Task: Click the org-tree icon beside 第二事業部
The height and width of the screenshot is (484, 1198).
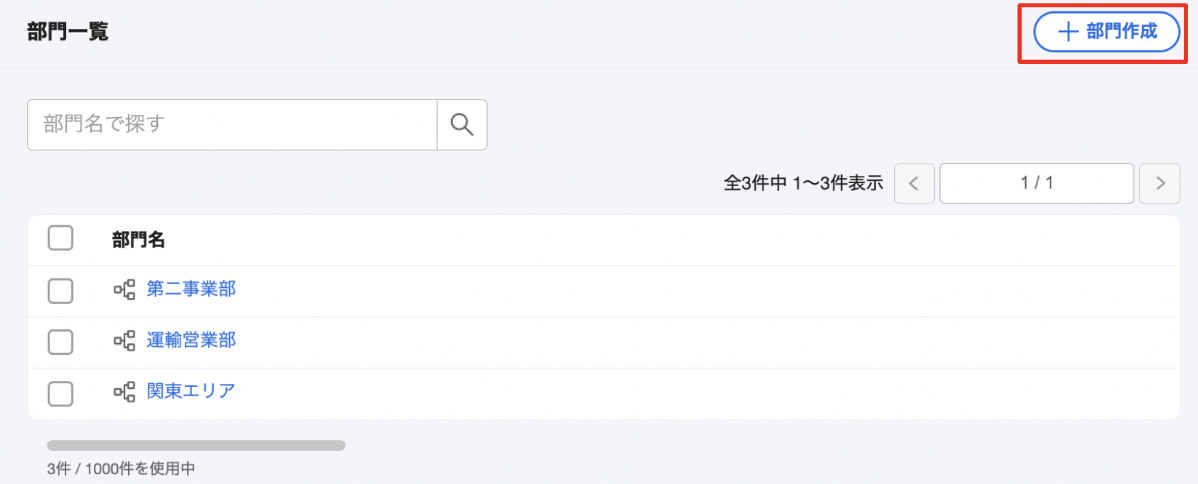Action: coord(125,290)
